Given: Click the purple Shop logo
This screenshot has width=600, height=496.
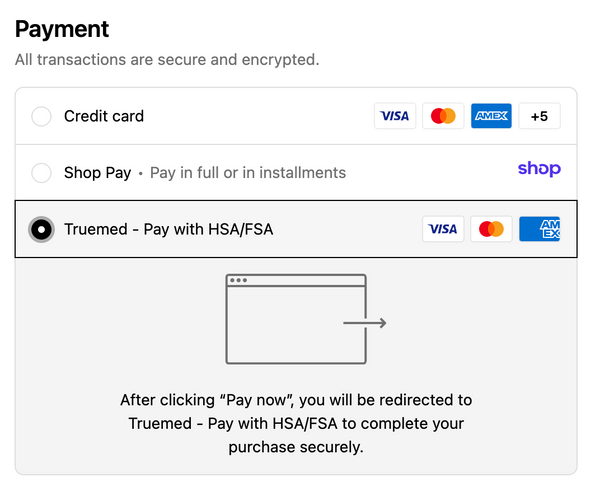Looking at the screenshot, I should tap(539, 170).
